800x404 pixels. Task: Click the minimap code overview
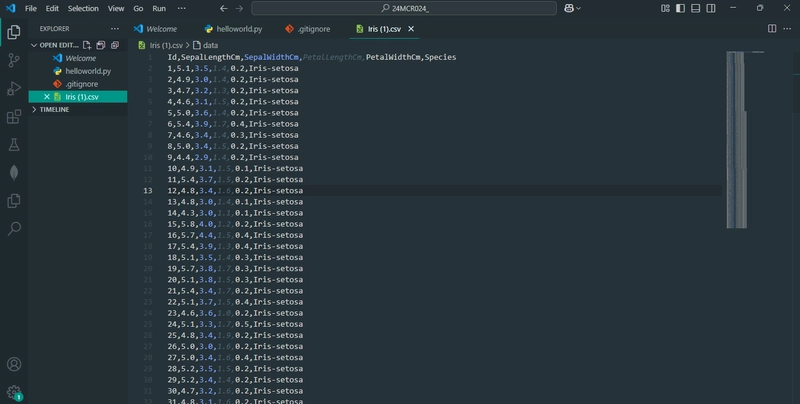coord(737,139)
